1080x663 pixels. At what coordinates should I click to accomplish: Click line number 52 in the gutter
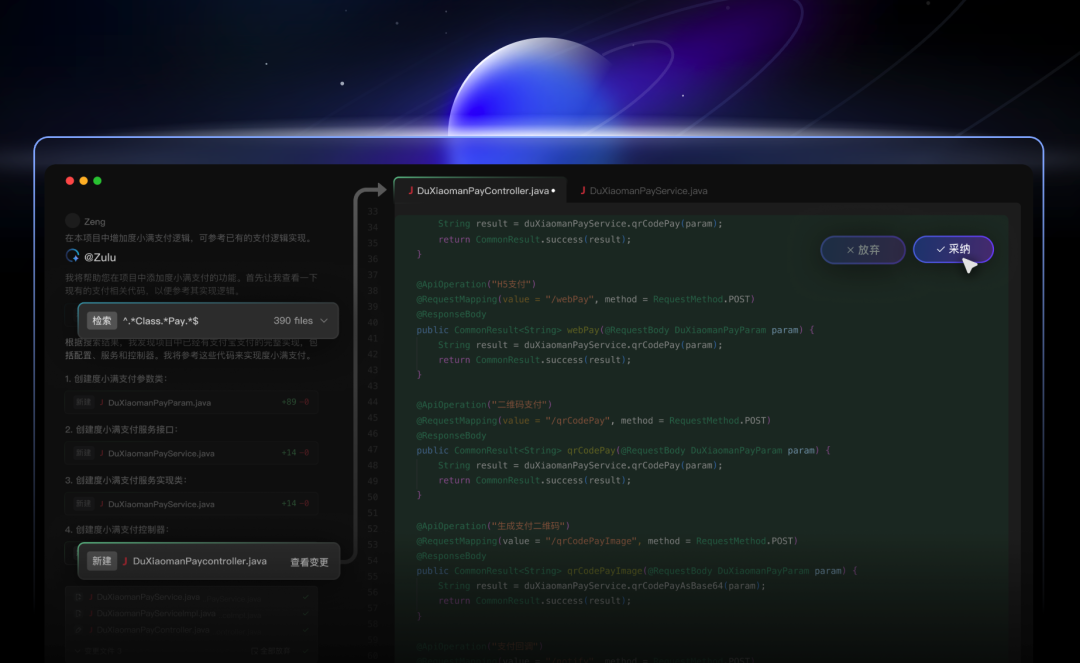(373, 529)
